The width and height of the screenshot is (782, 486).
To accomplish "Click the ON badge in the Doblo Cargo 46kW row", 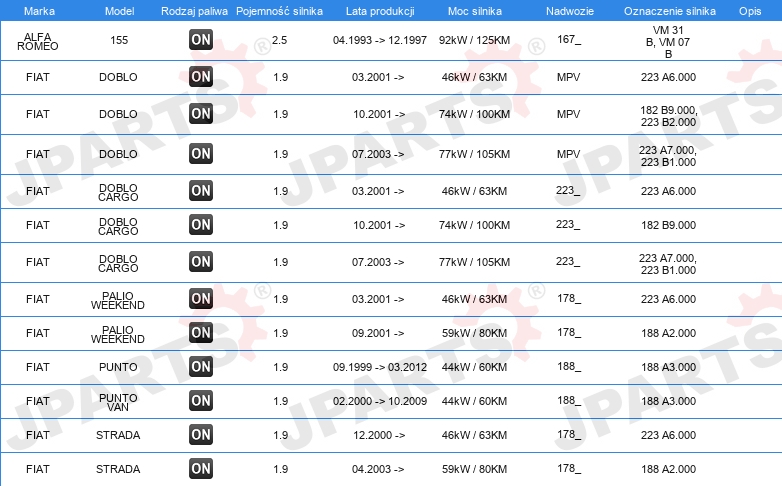I will (201, 191).
